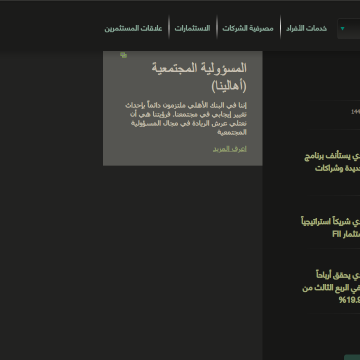Viewport: 360px width, 360px height.
Task: Open the خدمات الأفراد menu
Action: (x=306, y=28)
